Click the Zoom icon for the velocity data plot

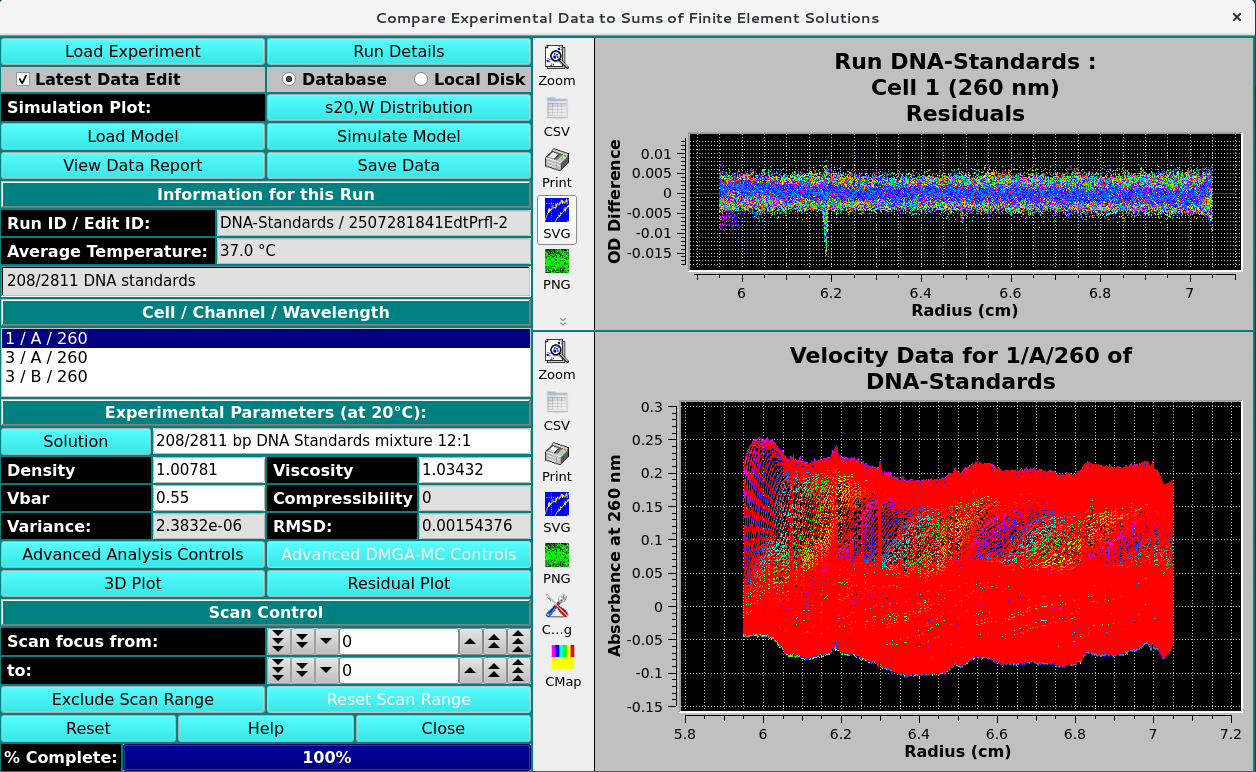[557, 352]
